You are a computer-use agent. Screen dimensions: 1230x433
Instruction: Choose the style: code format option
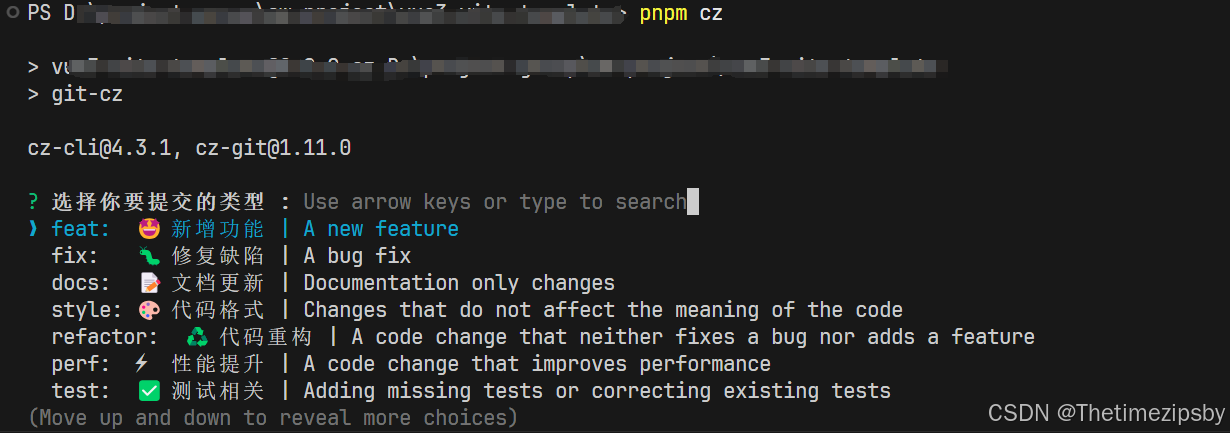tap(477, 310)
